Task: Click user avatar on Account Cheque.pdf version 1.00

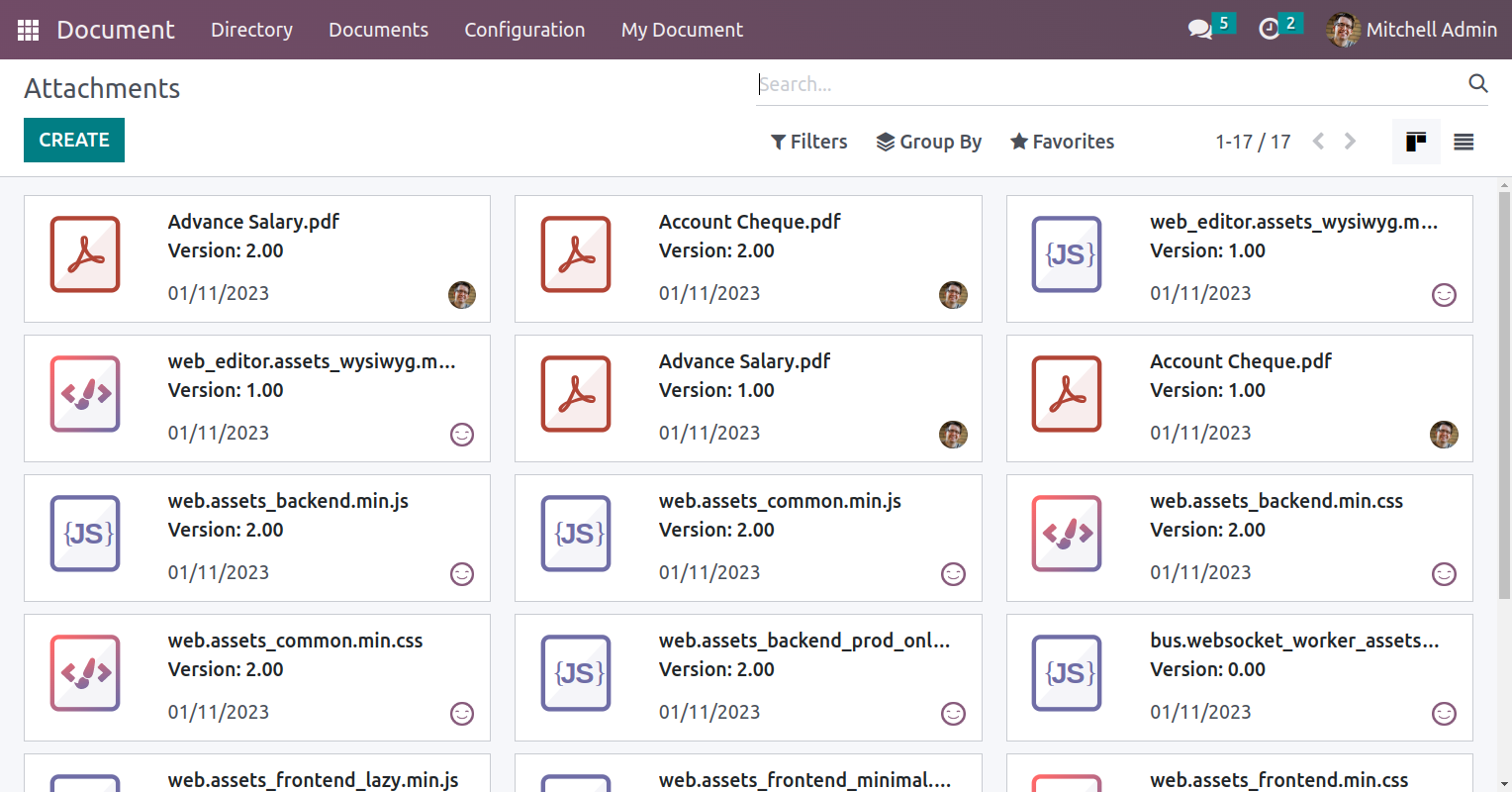Action: tap(1445, 435)
